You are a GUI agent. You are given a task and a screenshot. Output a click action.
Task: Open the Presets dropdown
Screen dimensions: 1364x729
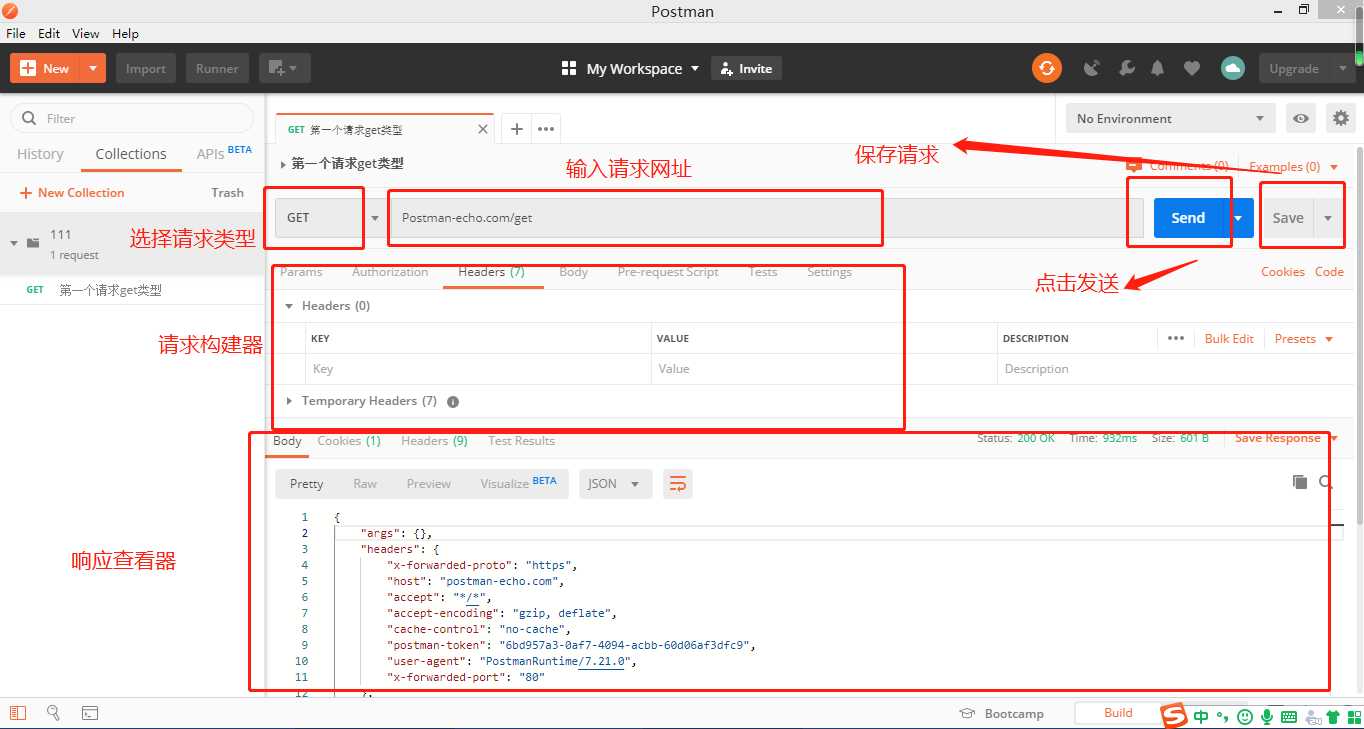1304,338
